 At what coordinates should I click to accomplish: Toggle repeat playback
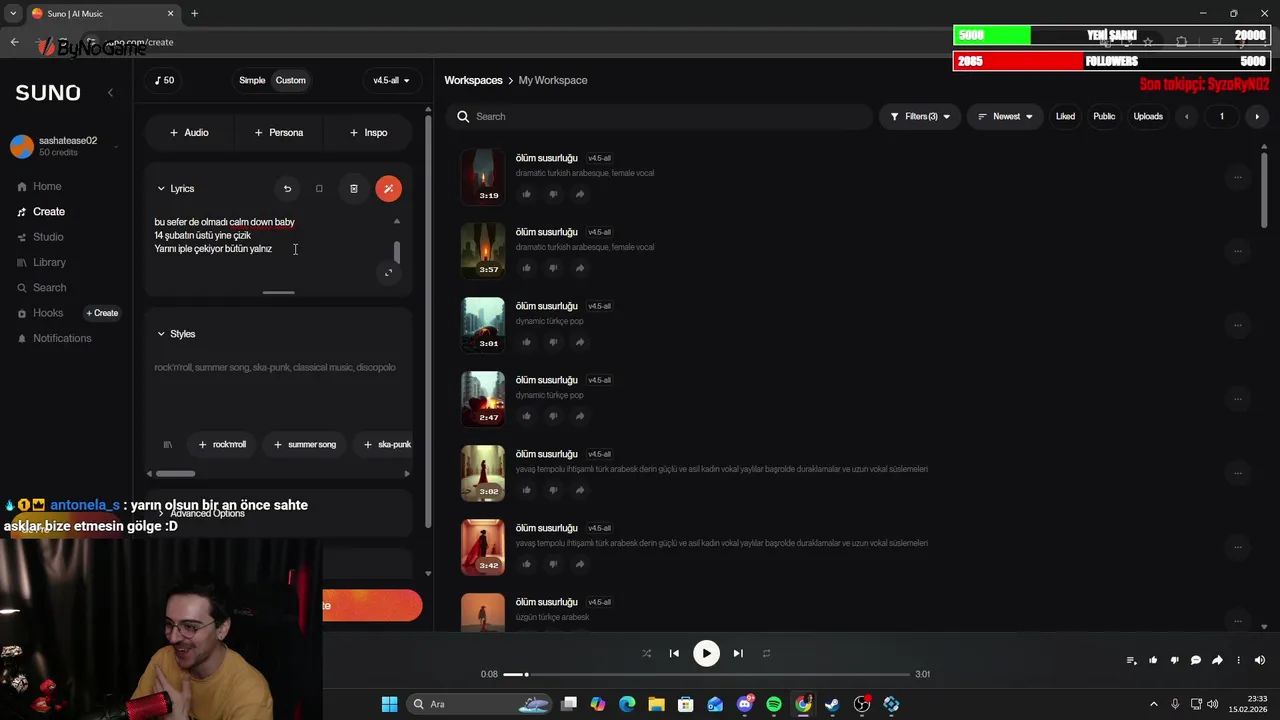[x=766, y=653]
